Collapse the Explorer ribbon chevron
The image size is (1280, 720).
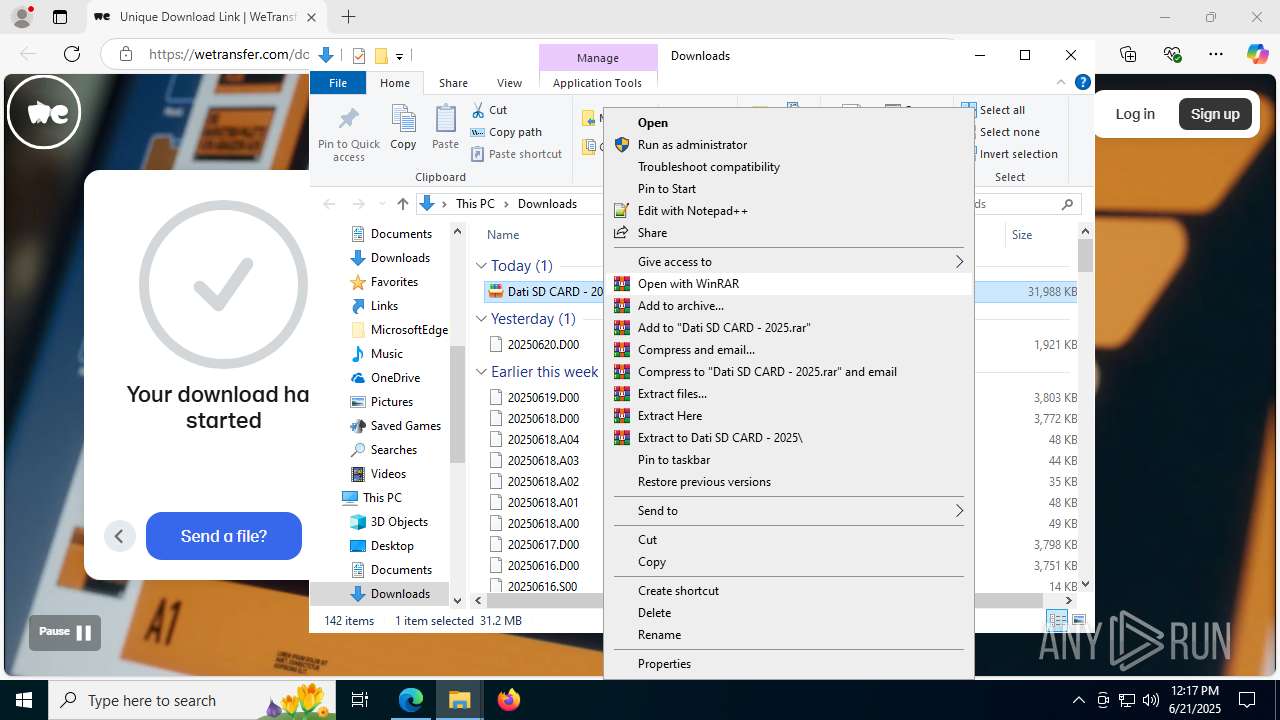click(x=1061, y=83)
